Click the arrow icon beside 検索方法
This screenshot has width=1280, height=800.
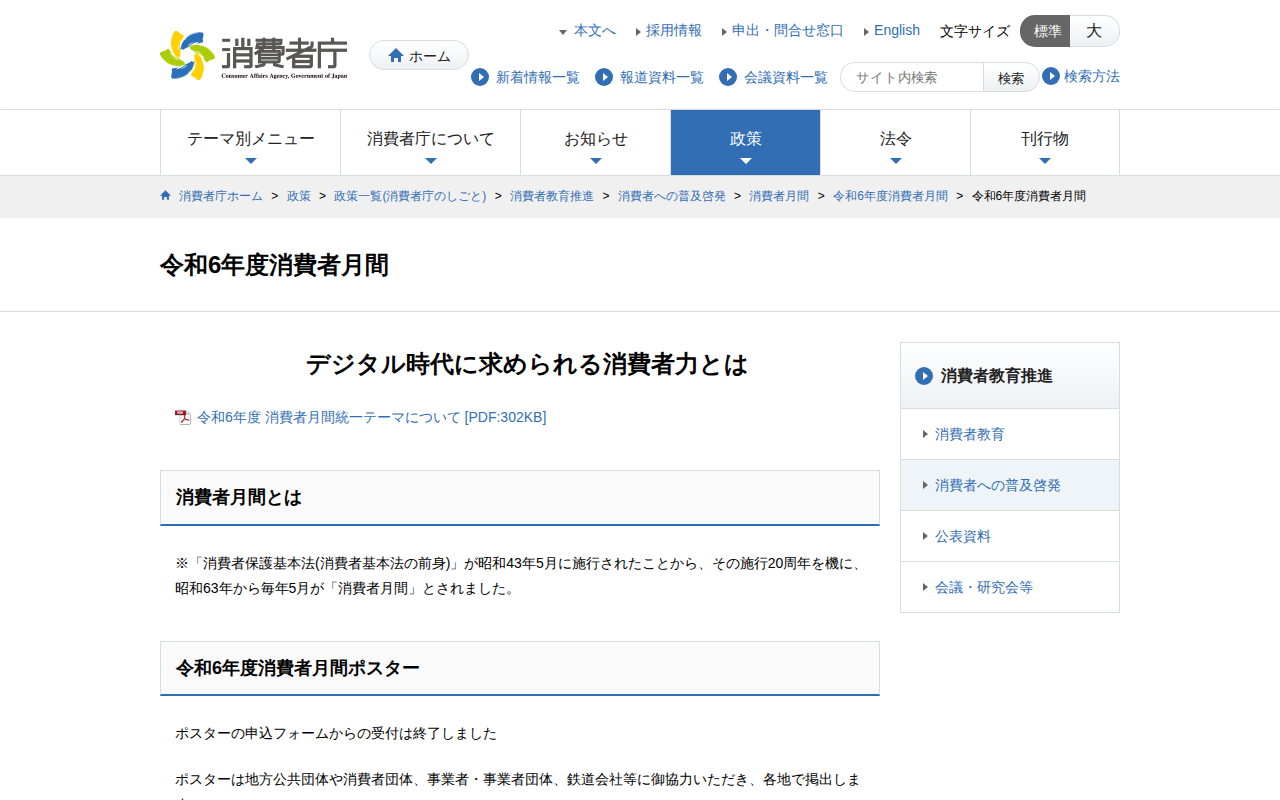click(x=1051, y=76)
